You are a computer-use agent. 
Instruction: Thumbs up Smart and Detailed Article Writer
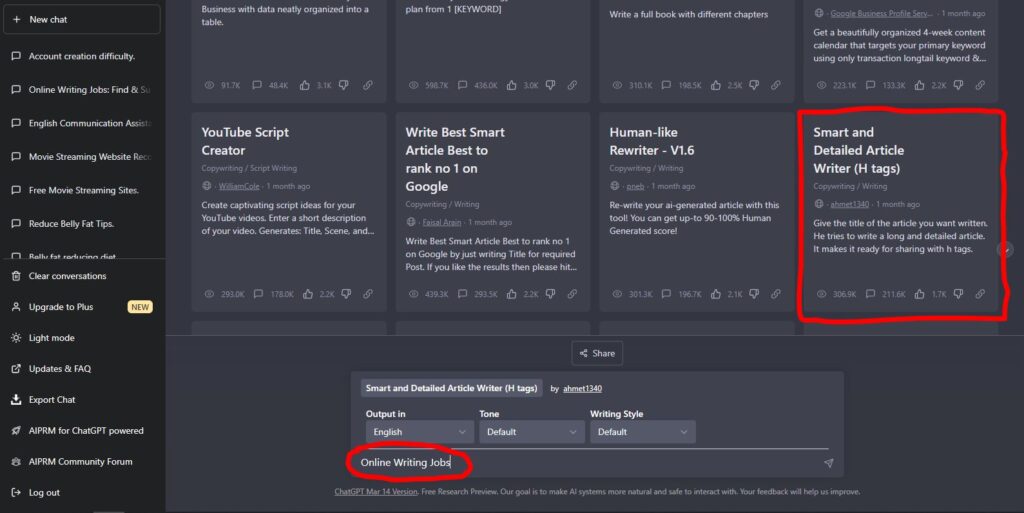[x=920, y=294]
